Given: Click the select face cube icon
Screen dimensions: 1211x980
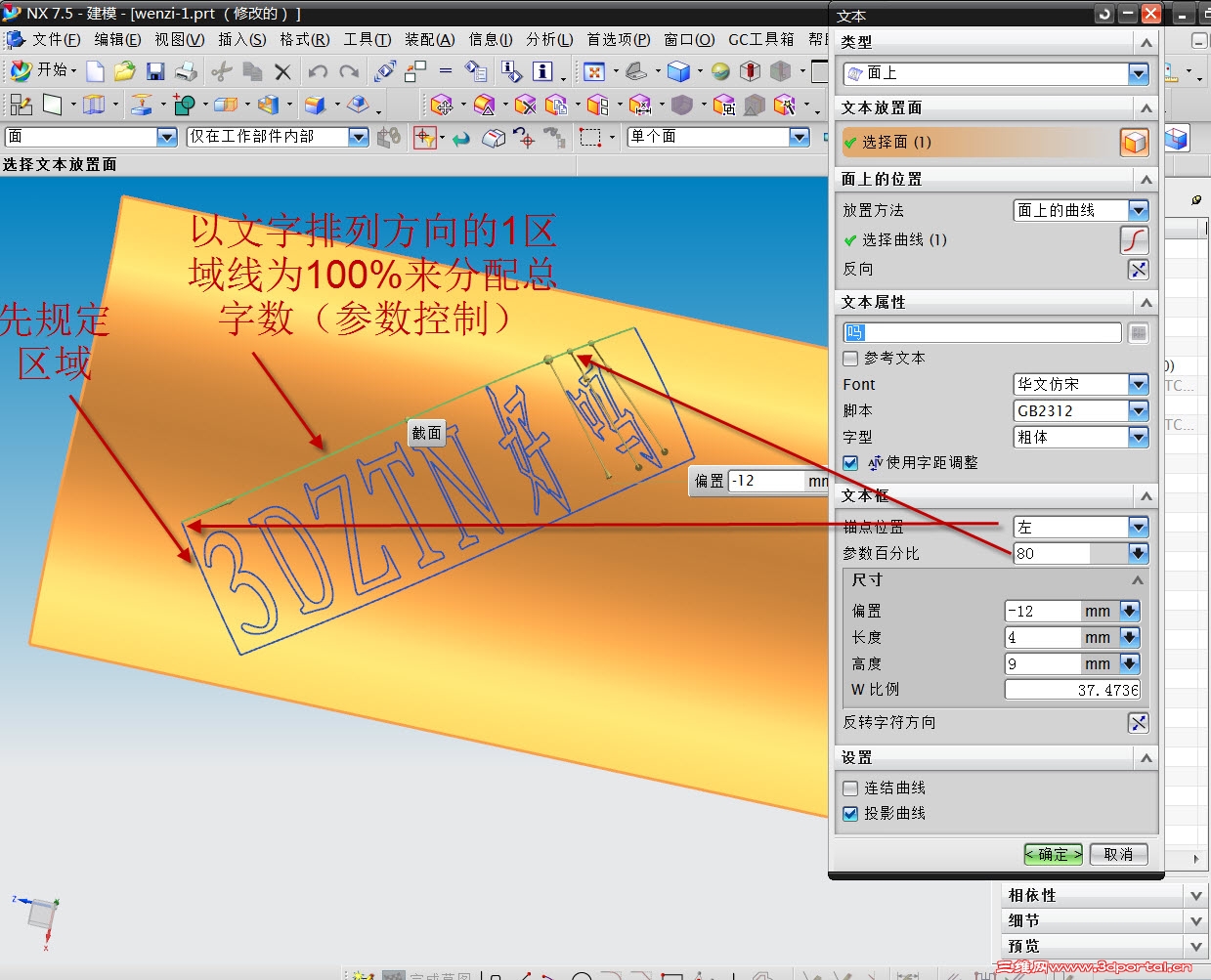Looking at the screenshot, I should tap(1134, 142).
